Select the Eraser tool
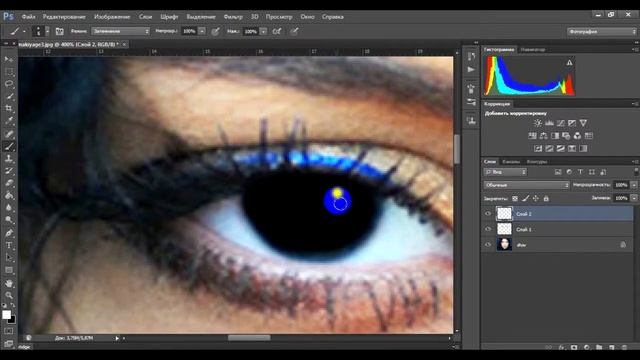The height and width of the screenshot is (360, 640). [x=9, y=183]
